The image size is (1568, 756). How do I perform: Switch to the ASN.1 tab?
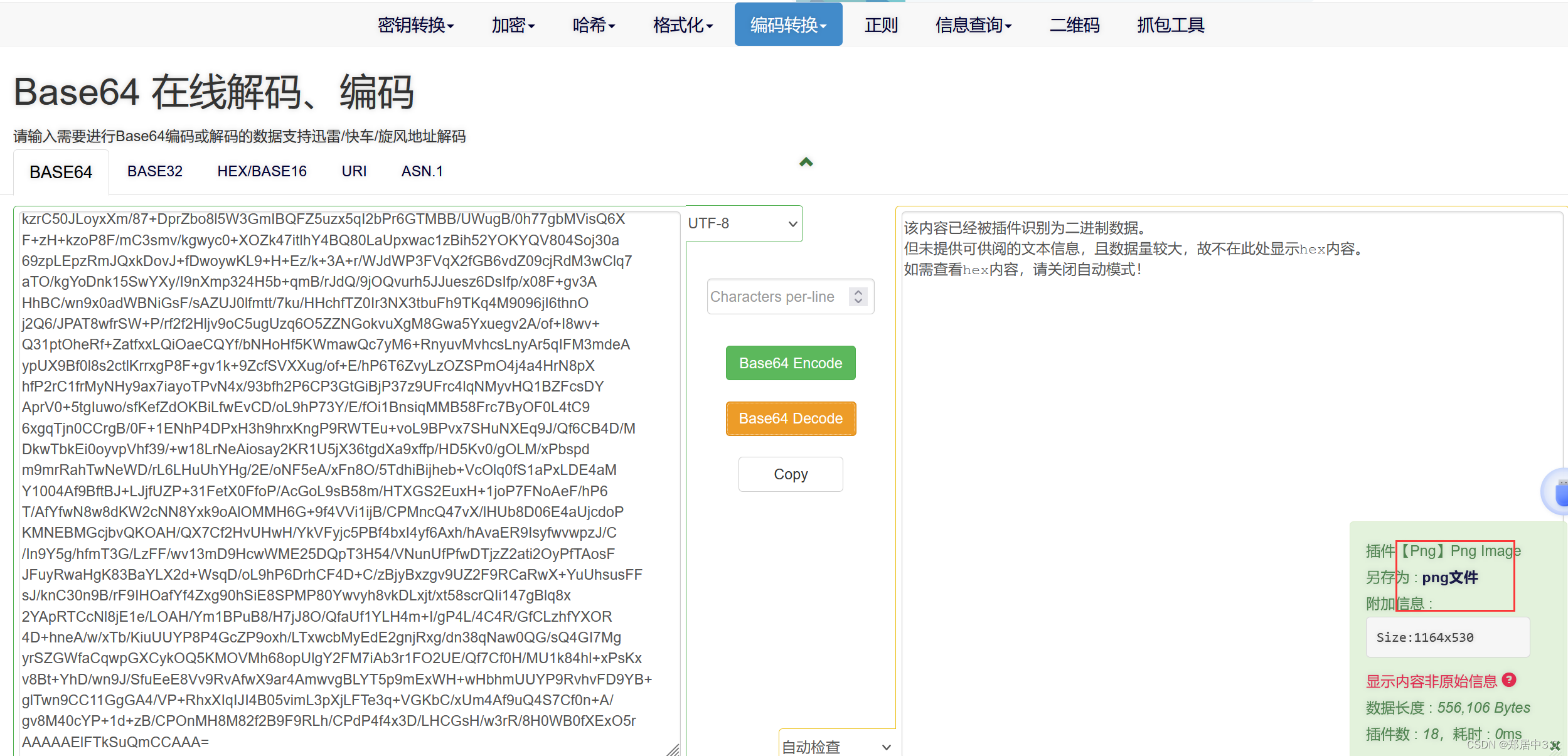pyautogui.click(x=422, y=171)
